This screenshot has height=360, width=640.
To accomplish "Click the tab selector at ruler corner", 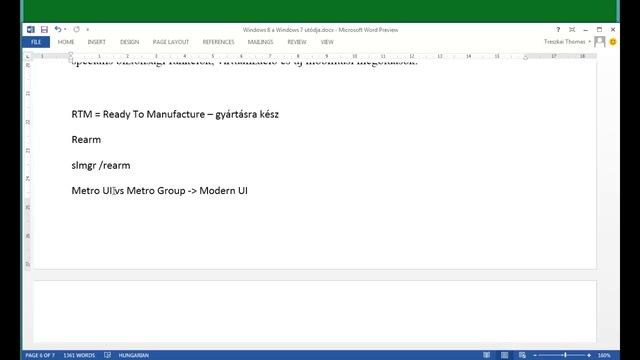I will pyautogui.click(x=28, y=56).
